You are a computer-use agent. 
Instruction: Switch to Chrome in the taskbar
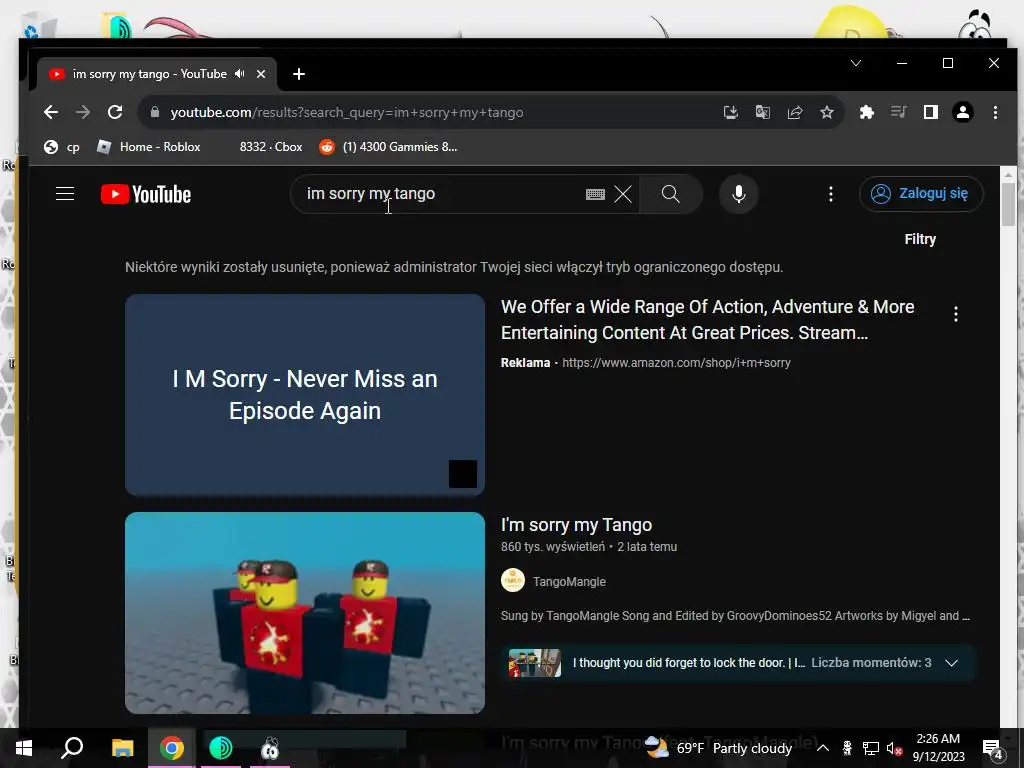(x=172, y=748)
